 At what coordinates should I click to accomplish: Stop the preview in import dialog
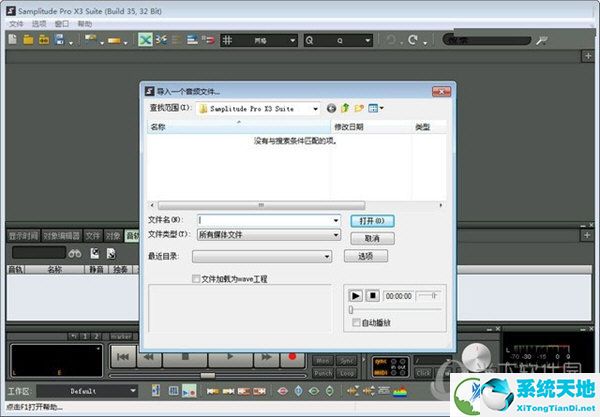[x=372, y=296]
